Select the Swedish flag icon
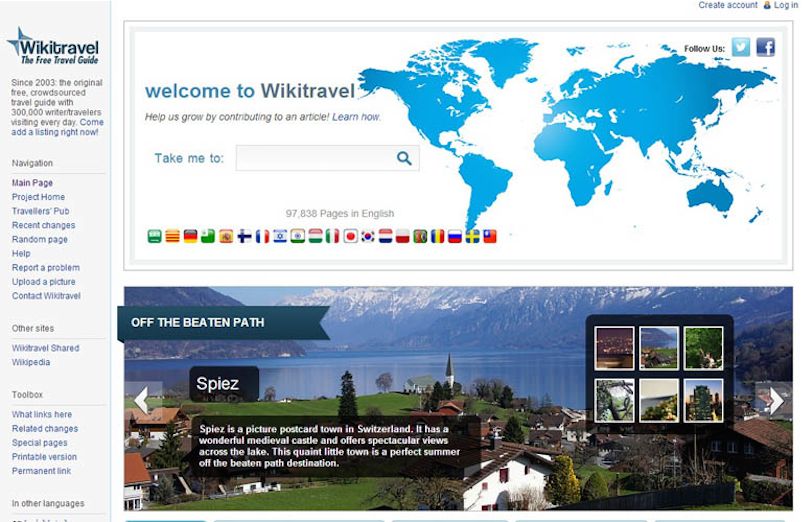 tap(472, 236)
